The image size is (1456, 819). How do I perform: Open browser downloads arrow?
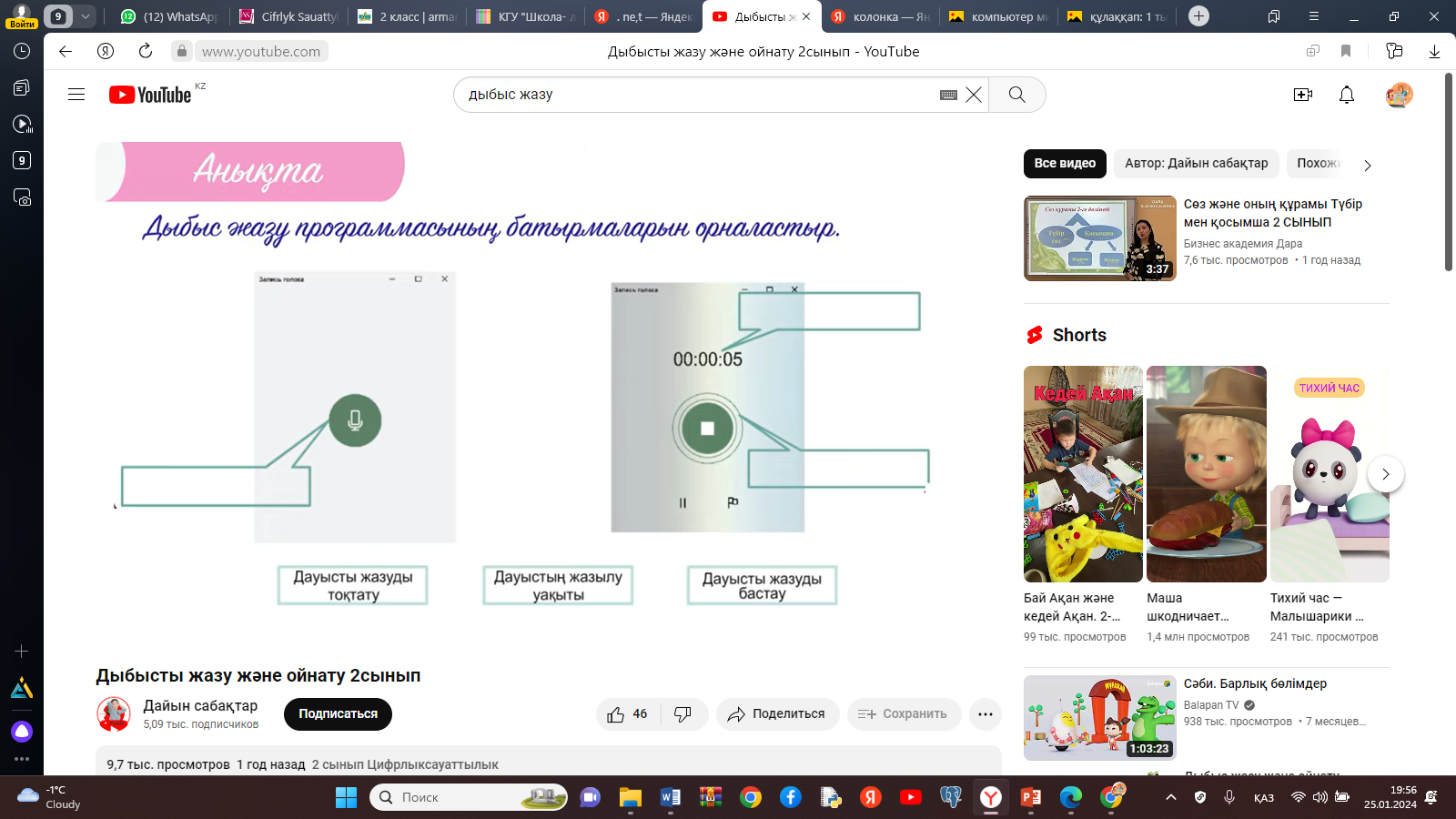click(1434, 51)
